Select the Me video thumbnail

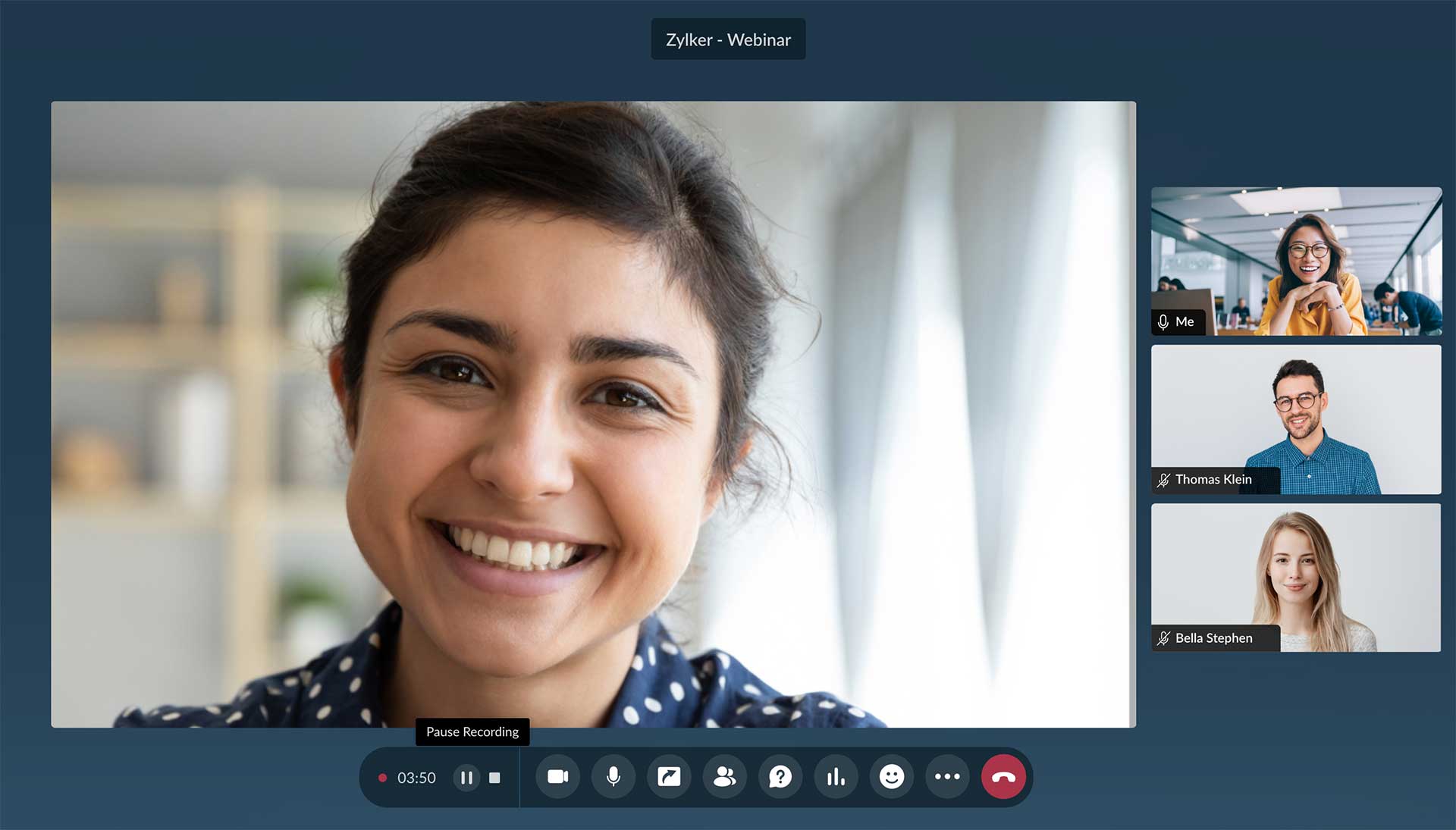pyautogui.click(x=1295, y=260)
